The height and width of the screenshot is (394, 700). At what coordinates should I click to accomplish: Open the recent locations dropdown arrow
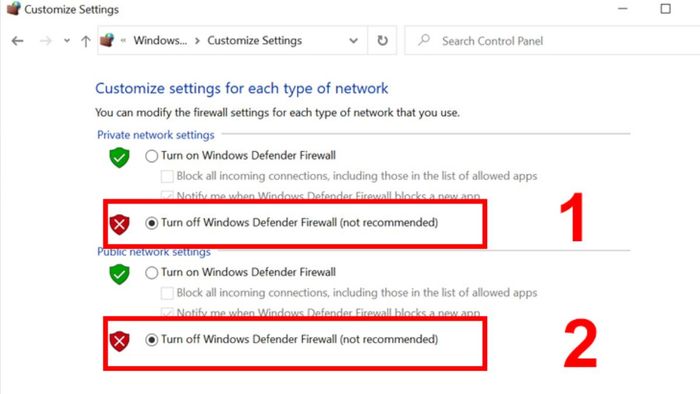click(67, 41)
